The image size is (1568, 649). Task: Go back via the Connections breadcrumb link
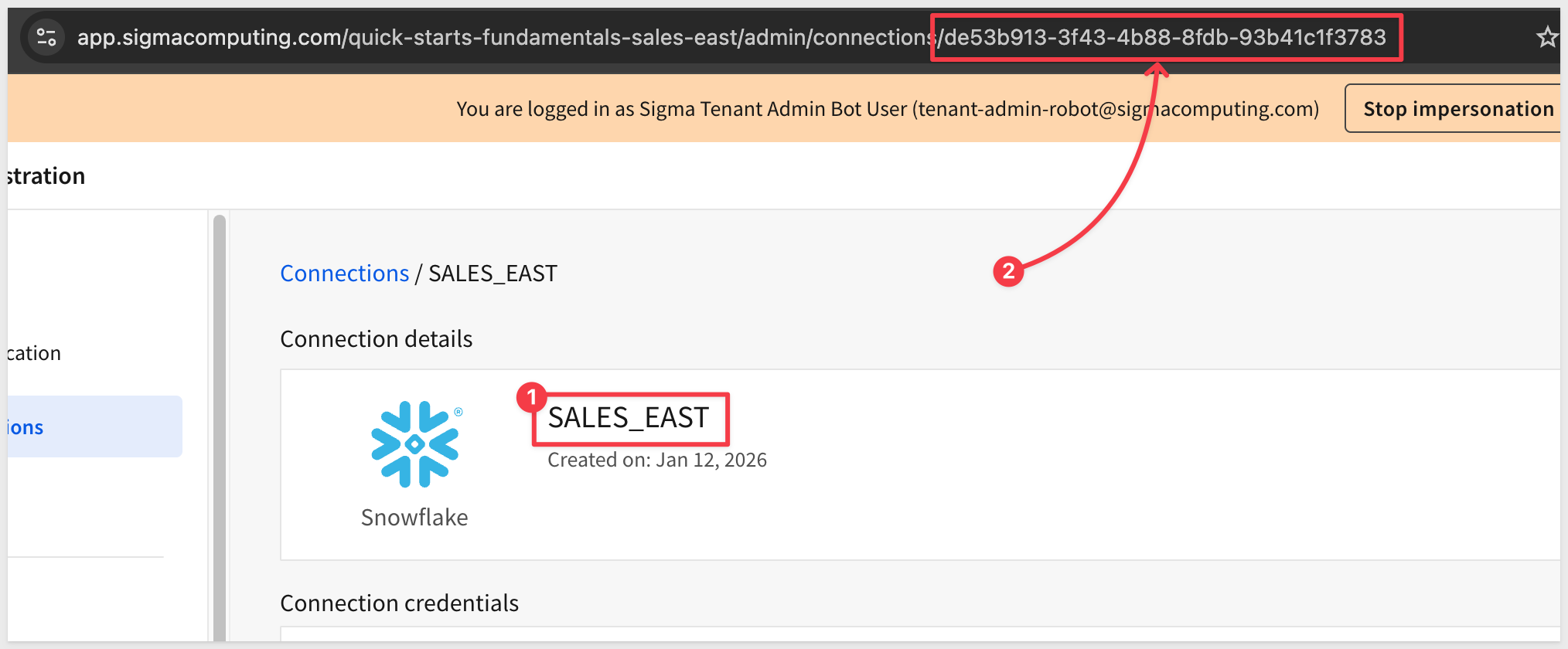pos(344,274)
